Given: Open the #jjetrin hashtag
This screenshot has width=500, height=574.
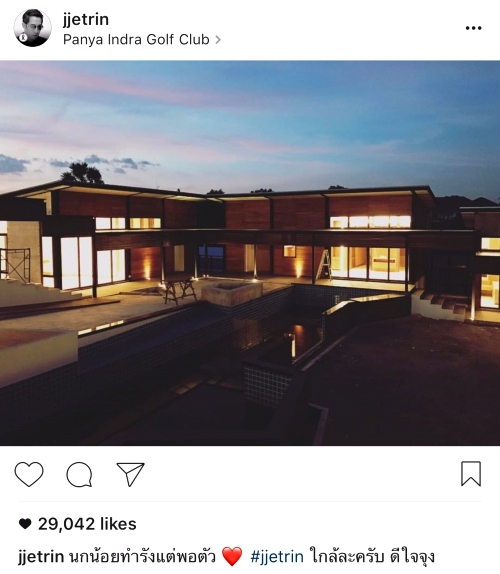Looking at the screenshot, I should [277, 557].
